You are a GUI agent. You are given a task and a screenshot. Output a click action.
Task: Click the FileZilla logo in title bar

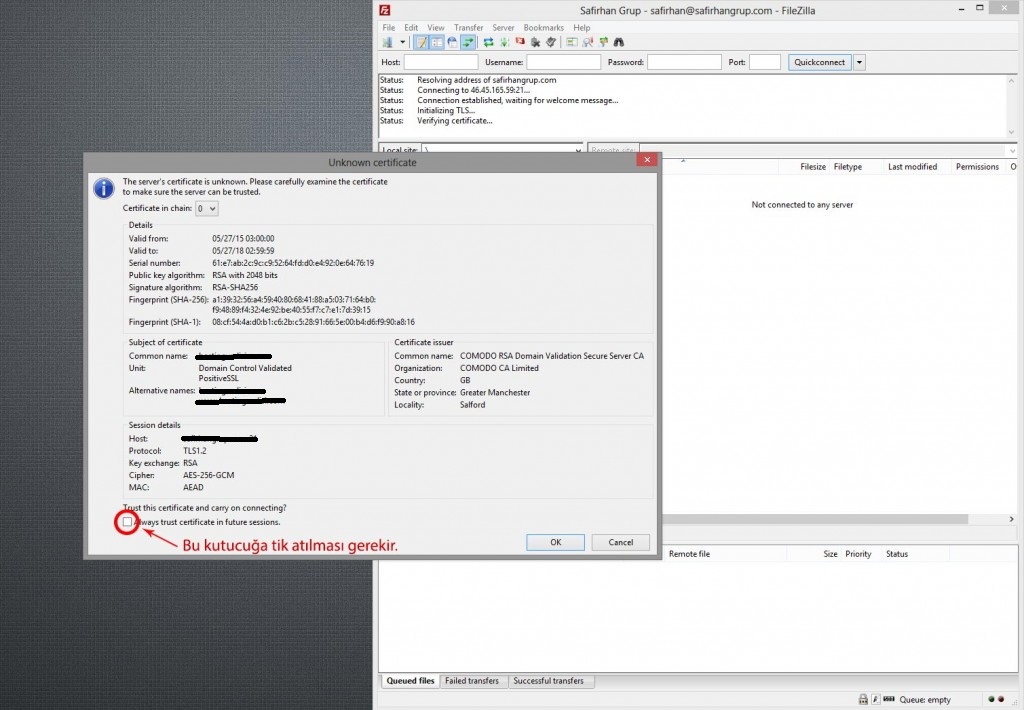pyautogui.click(x=385, y=10)
